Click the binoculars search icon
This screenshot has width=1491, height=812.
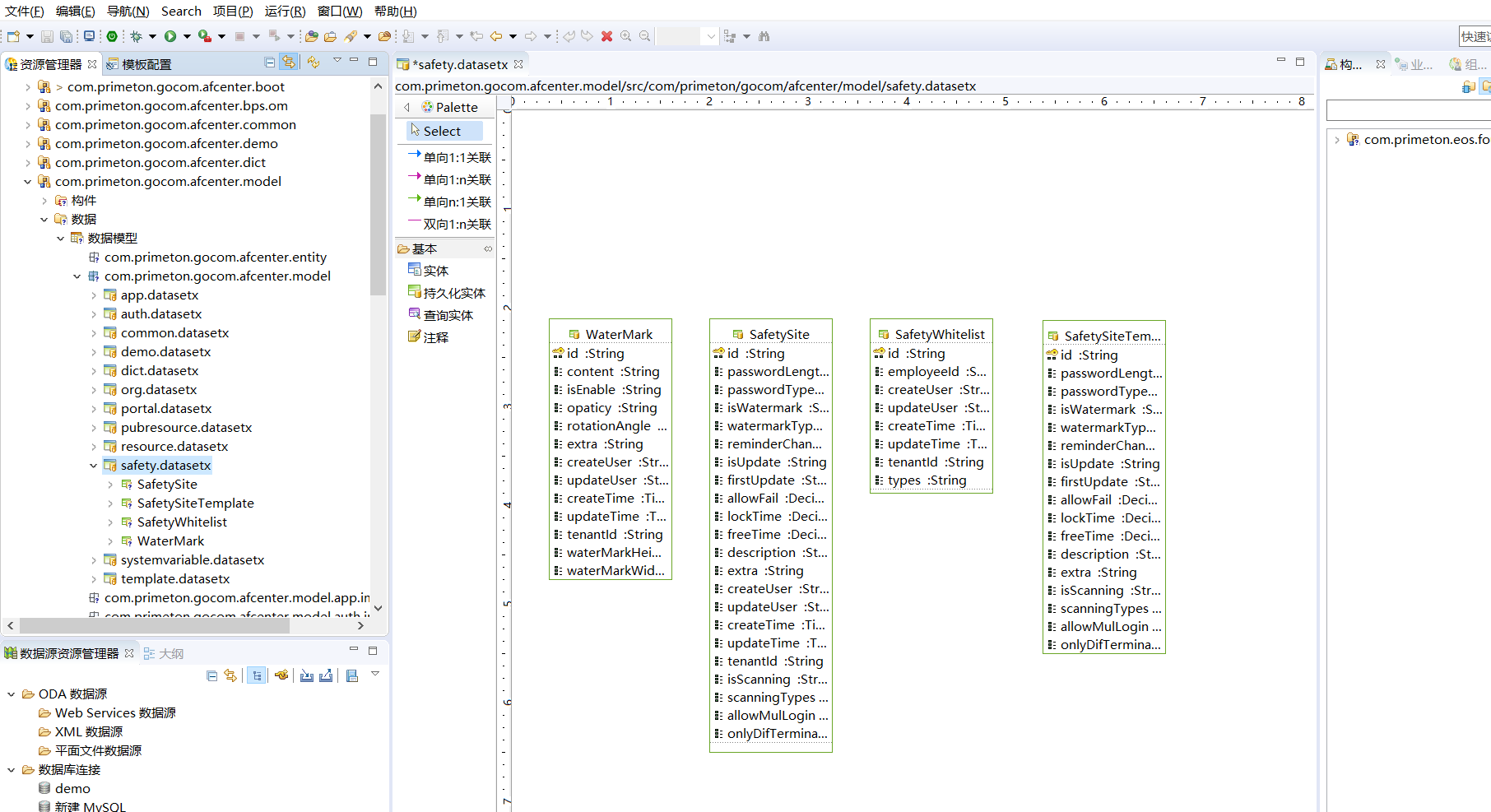point(764,36)
